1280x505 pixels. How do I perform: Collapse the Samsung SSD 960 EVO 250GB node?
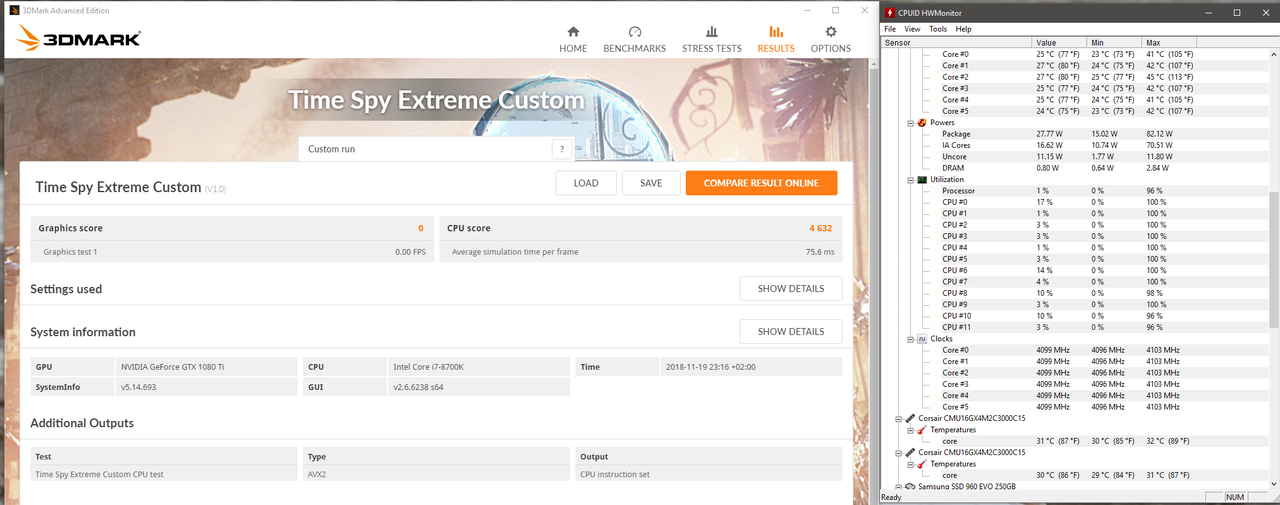click(898, 487)
